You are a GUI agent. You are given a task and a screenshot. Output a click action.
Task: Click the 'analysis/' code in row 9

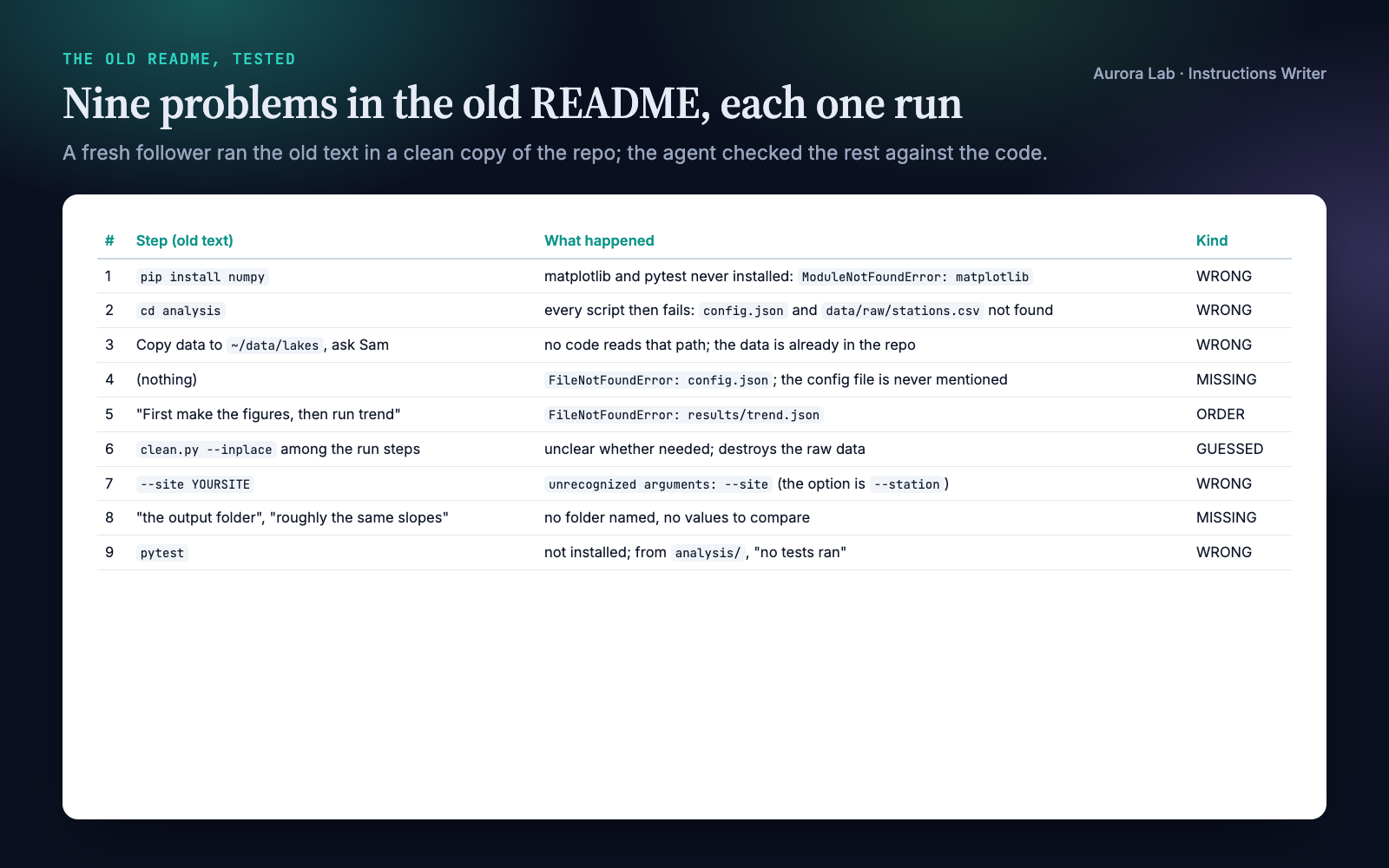click(708, 553)
